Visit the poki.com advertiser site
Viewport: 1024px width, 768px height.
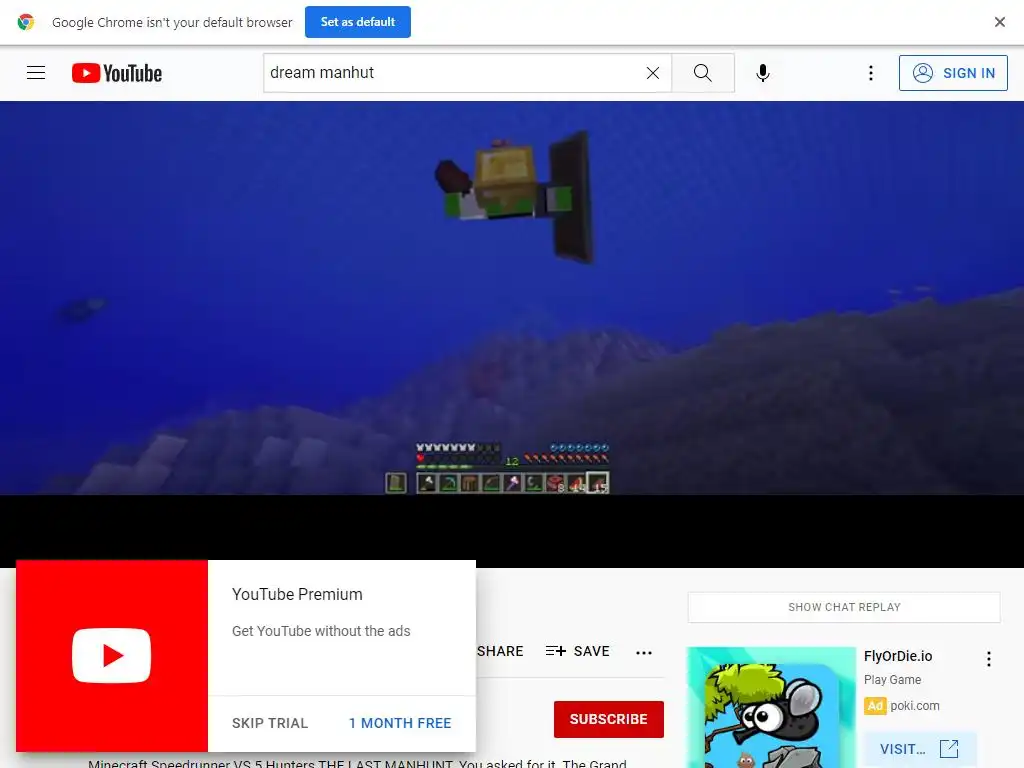920,749
